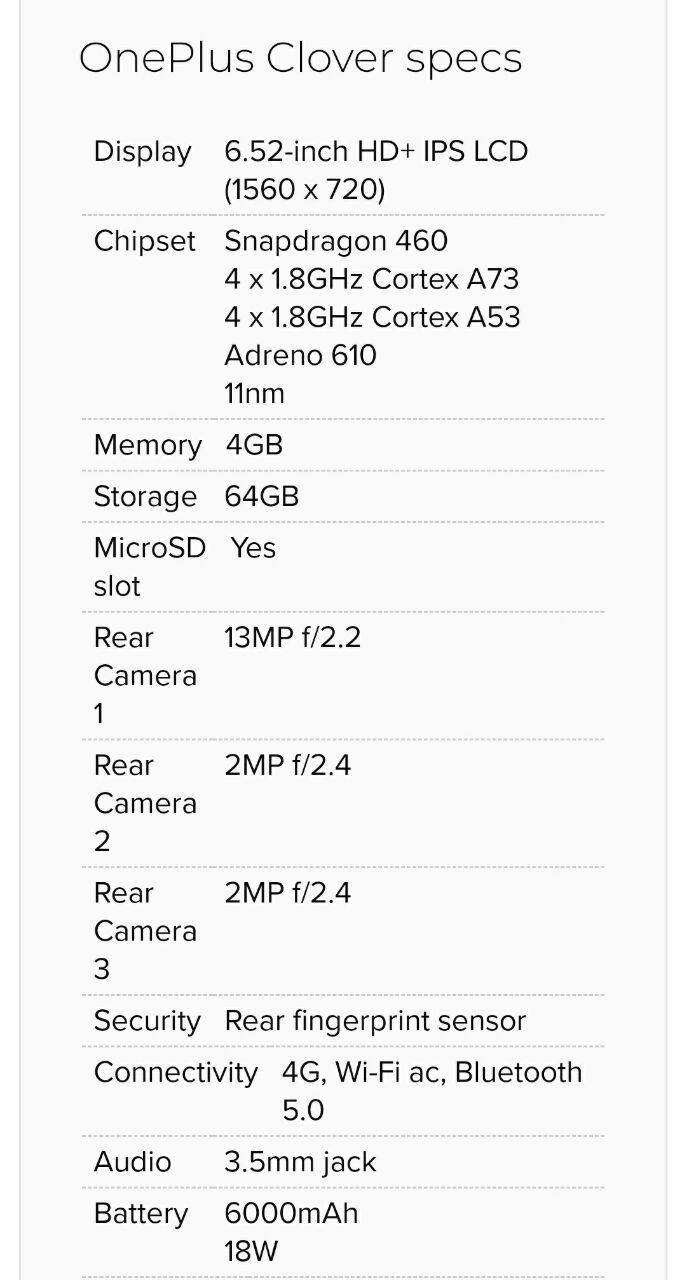Click the Yes value for MicroSD
This screenshot has width=686, height=1280.
point(253,548)
